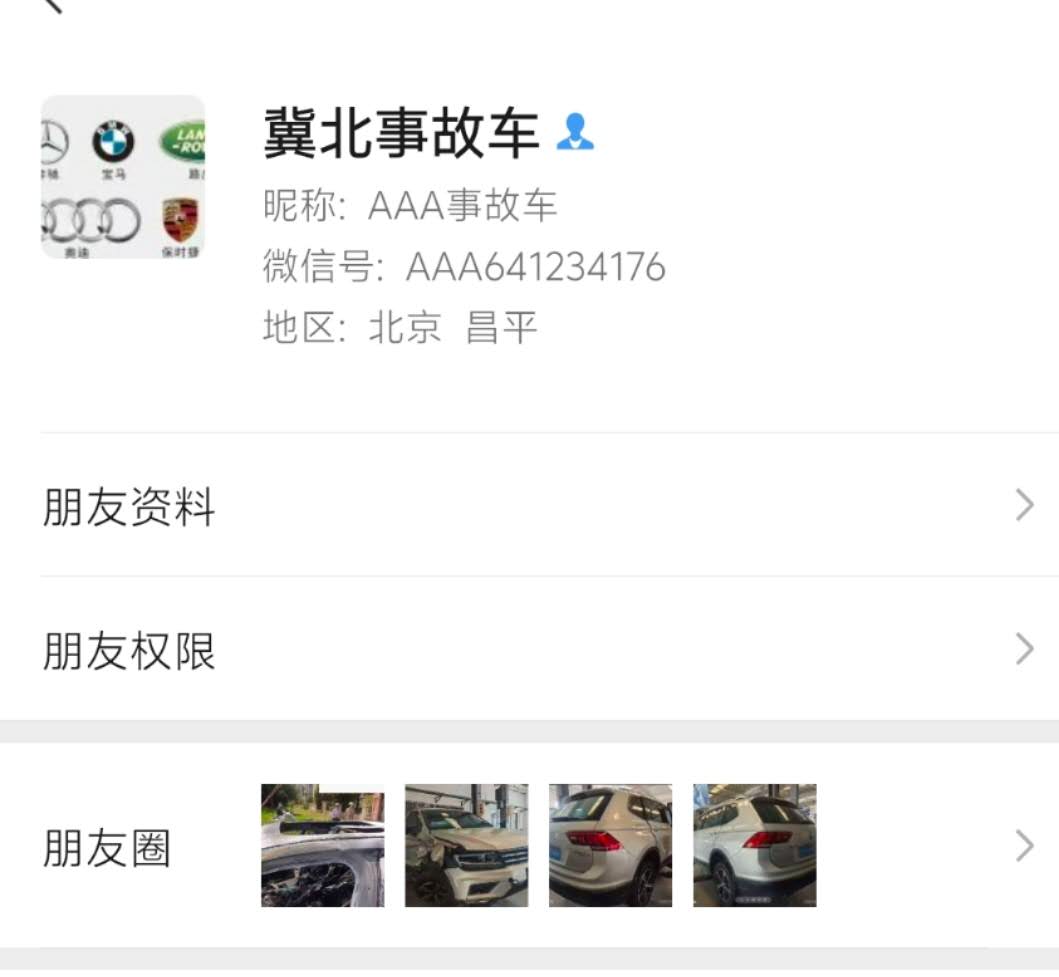Tap the WeChat ID AAA641234176

[x=536, y=266]
